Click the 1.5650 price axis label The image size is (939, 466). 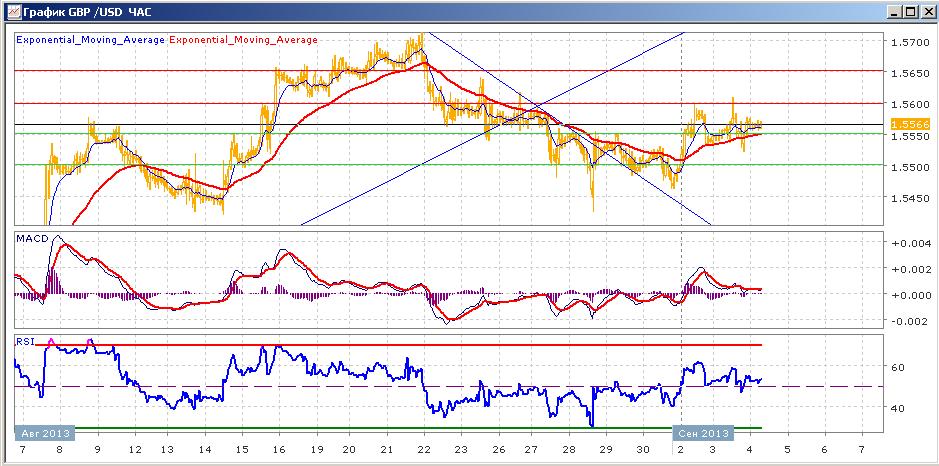(x=908, y=74)
